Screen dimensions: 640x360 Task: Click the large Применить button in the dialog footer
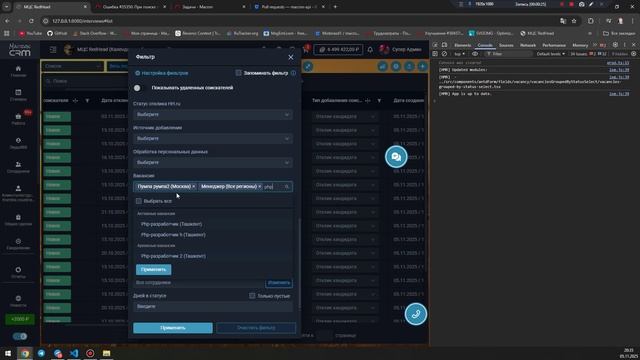[x=173, y=328]
